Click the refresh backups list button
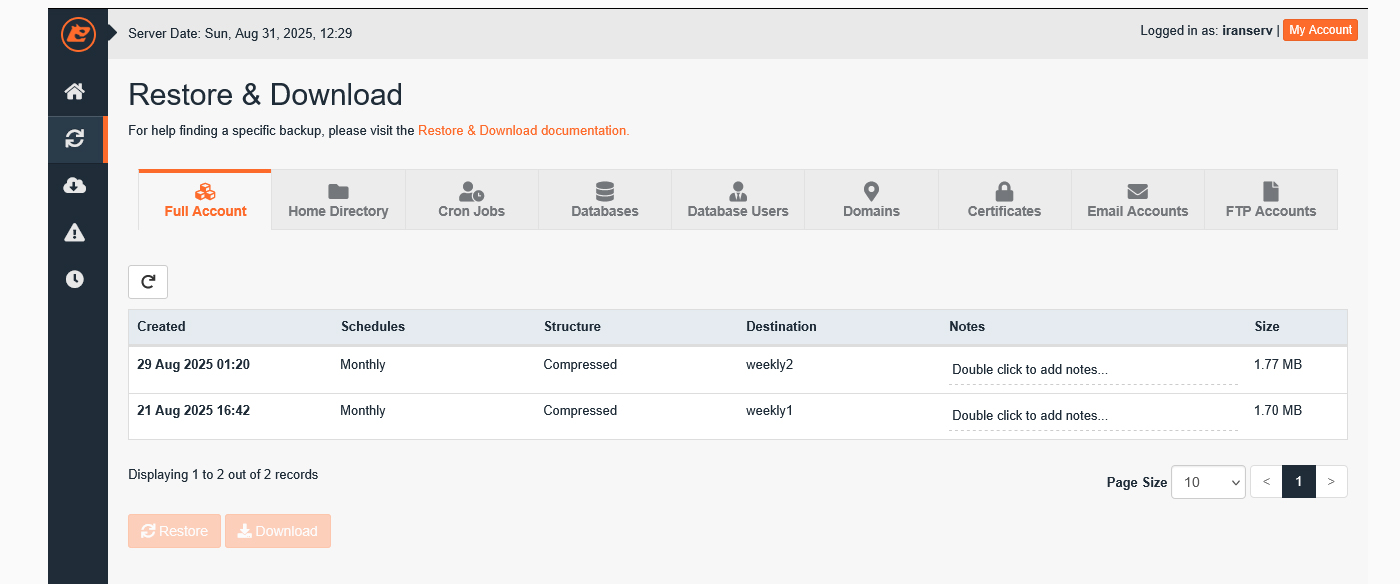Image resolution: width=1400 pixels, height=584 pixels. click(x=148, y=282)
